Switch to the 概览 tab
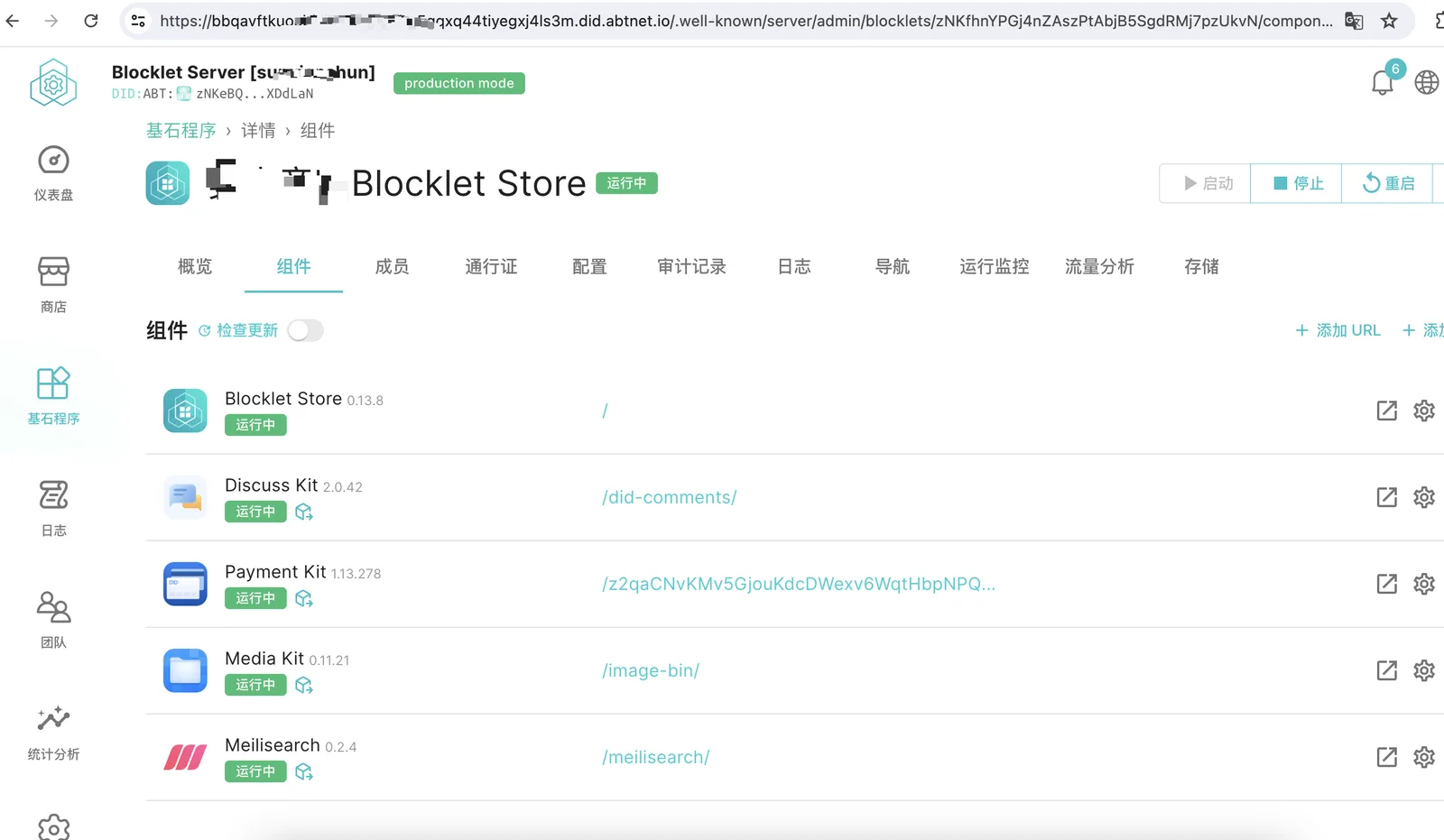 (195, 266)
